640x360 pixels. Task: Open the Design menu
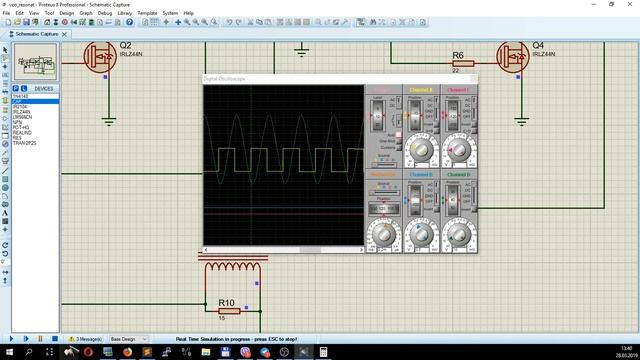(x=67, y=13)
